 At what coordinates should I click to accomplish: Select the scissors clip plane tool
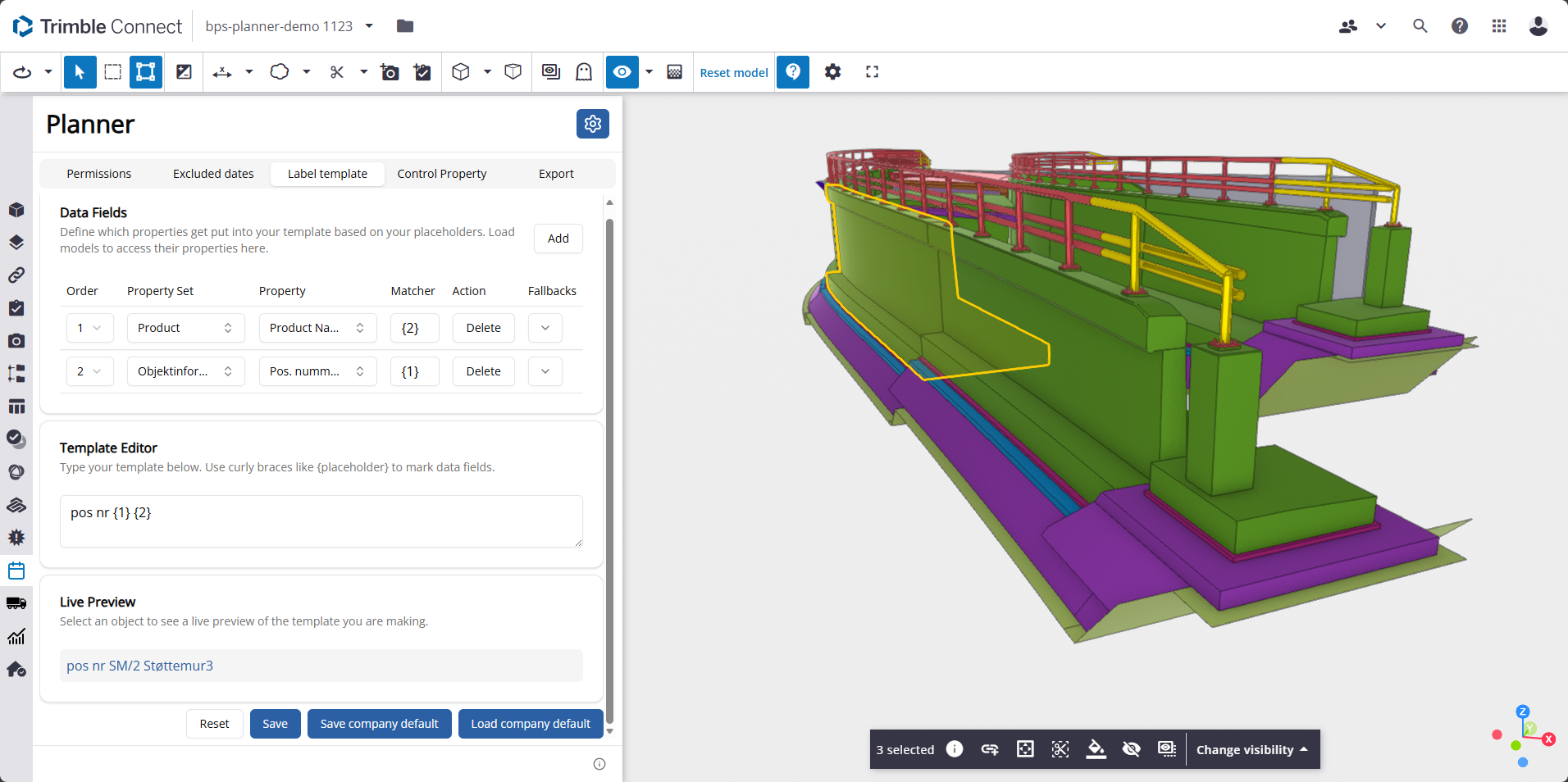point(336,72)
